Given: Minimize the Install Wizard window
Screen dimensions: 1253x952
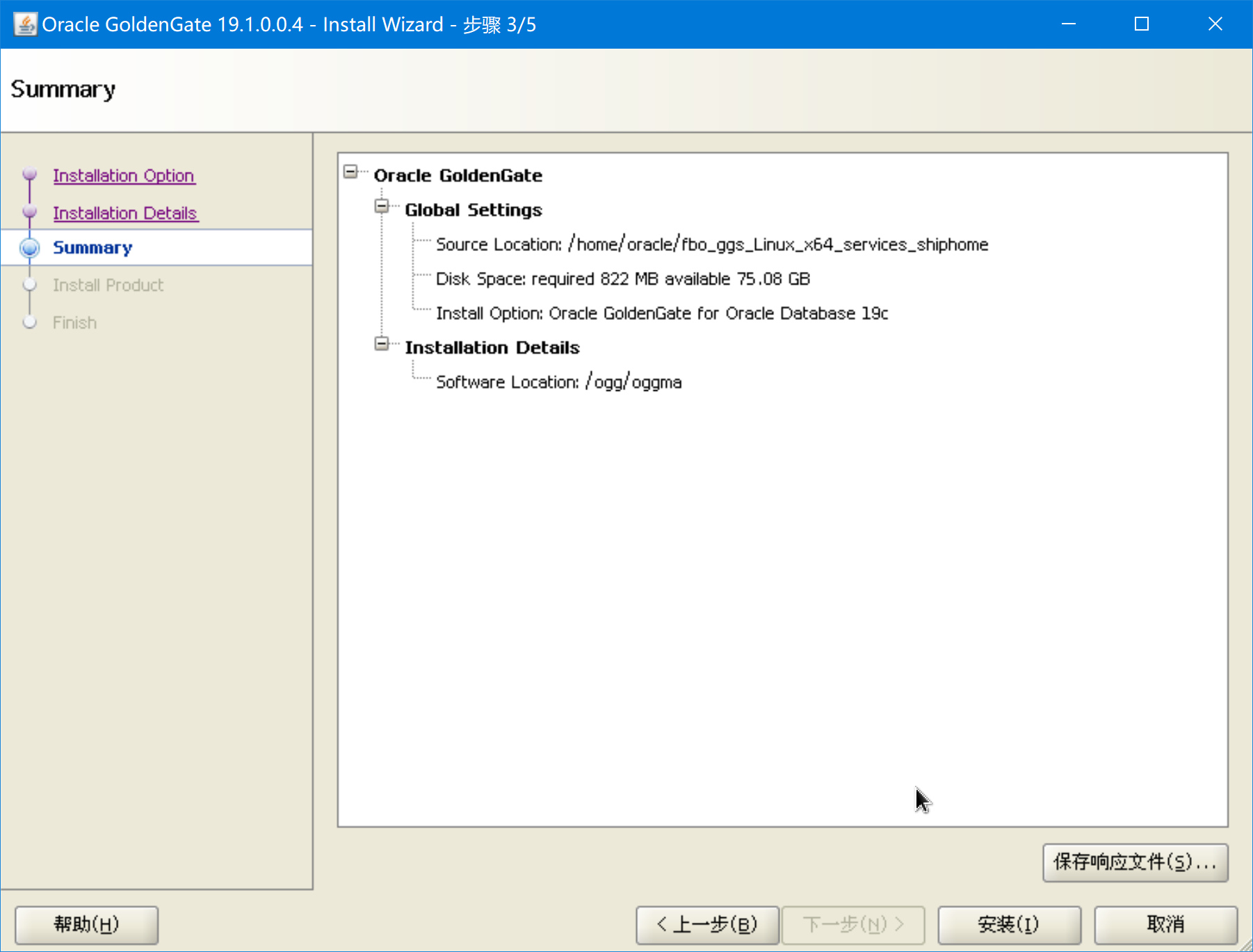Looking at the screenshot, I should tap(1069, 24).
